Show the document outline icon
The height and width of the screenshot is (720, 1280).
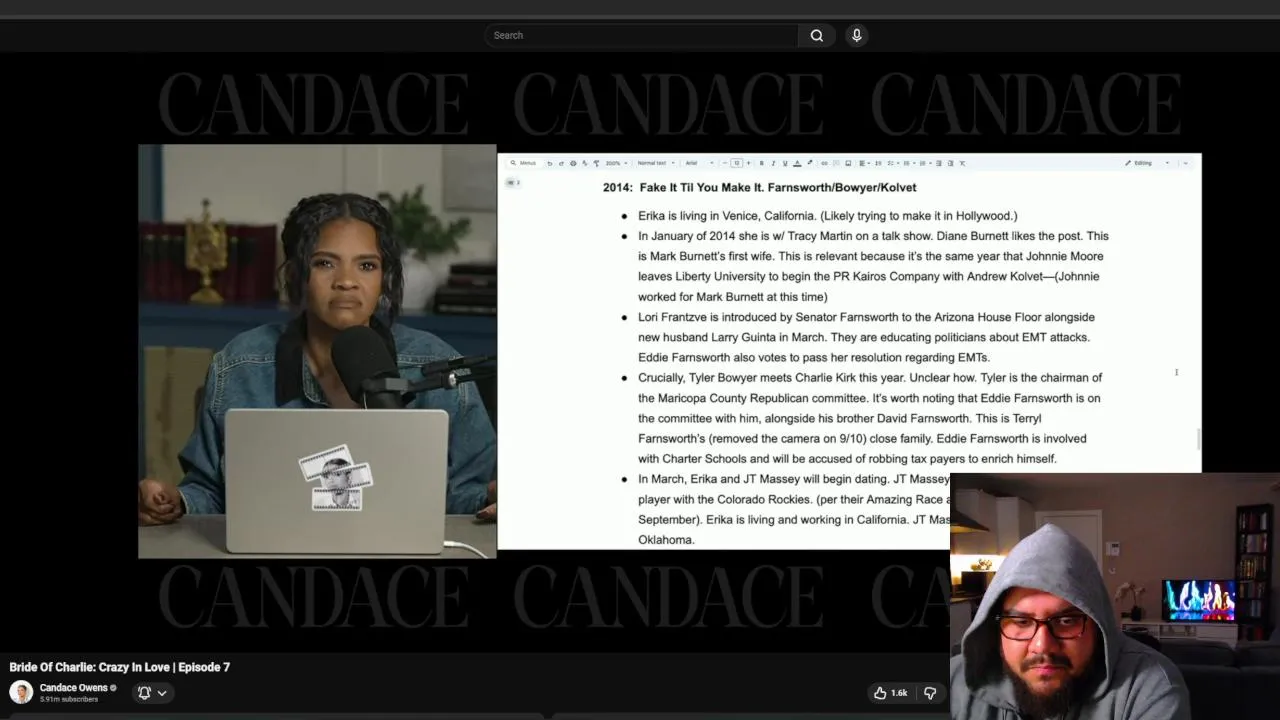(512, 182)
